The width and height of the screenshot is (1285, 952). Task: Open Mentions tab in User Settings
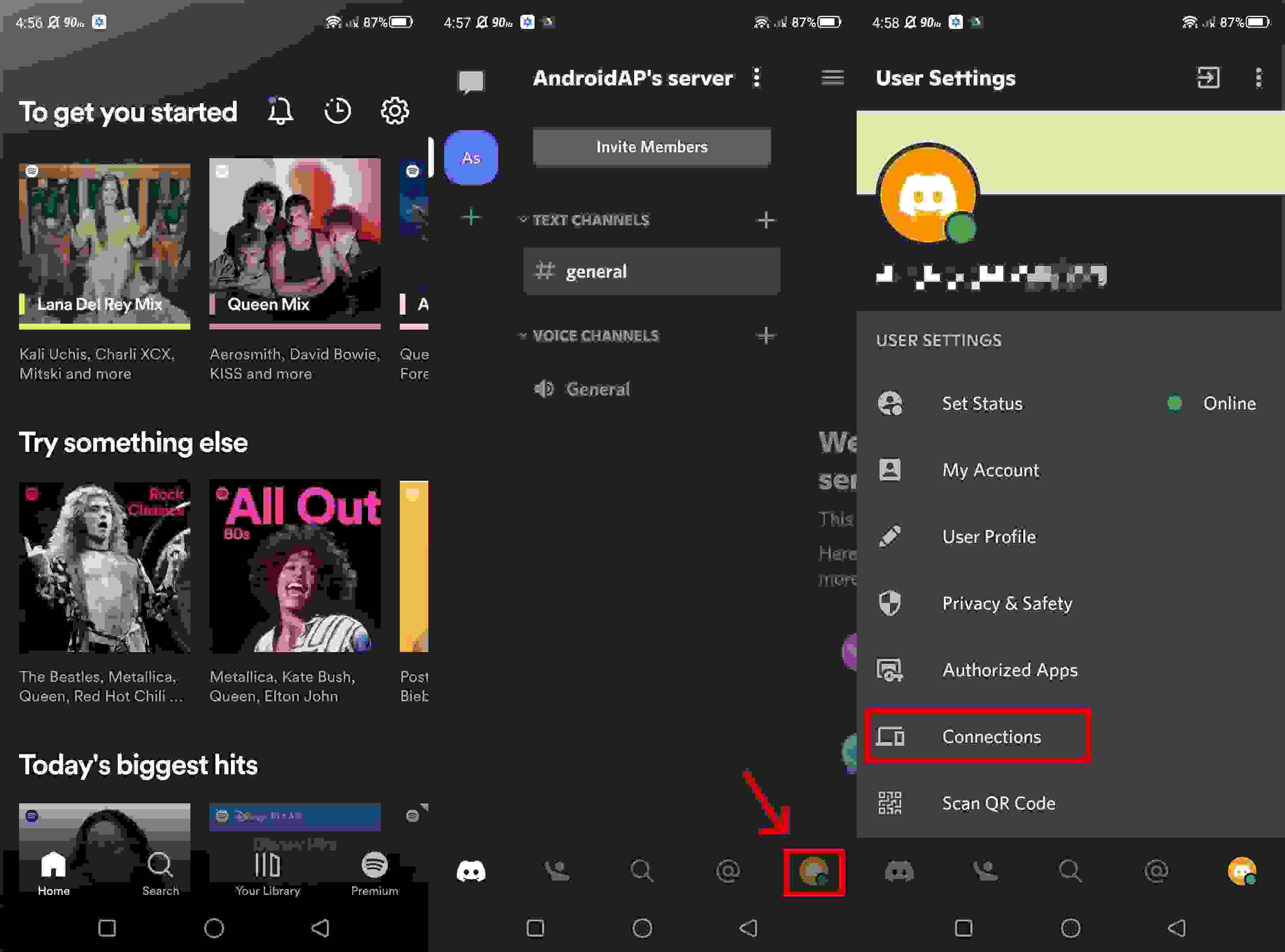pyautogui.click(x=1156, y=871)
